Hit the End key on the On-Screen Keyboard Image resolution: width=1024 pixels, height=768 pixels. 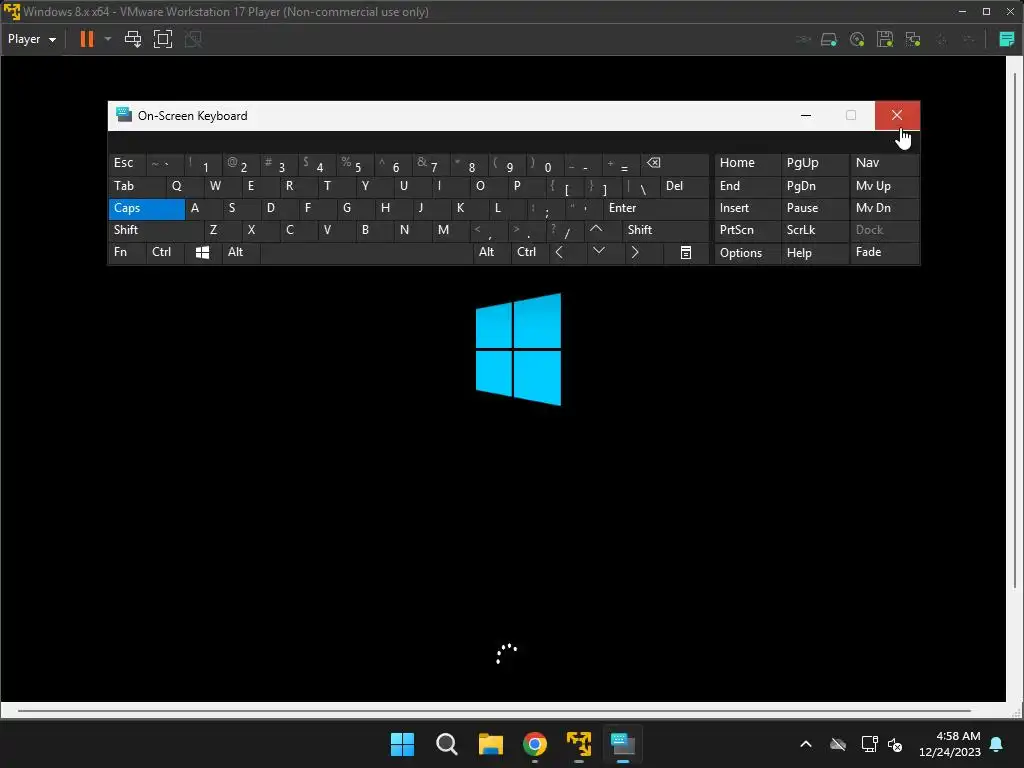(x=747, y=187)
